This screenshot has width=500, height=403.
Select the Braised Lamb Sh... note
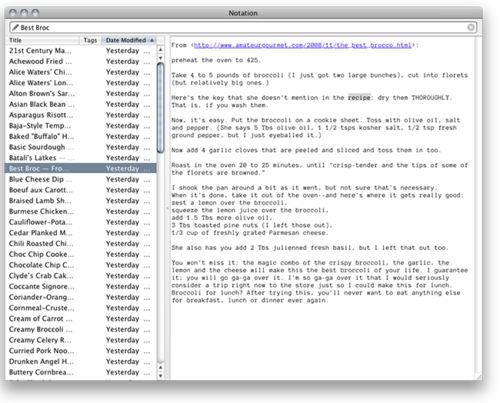point(81,201)
